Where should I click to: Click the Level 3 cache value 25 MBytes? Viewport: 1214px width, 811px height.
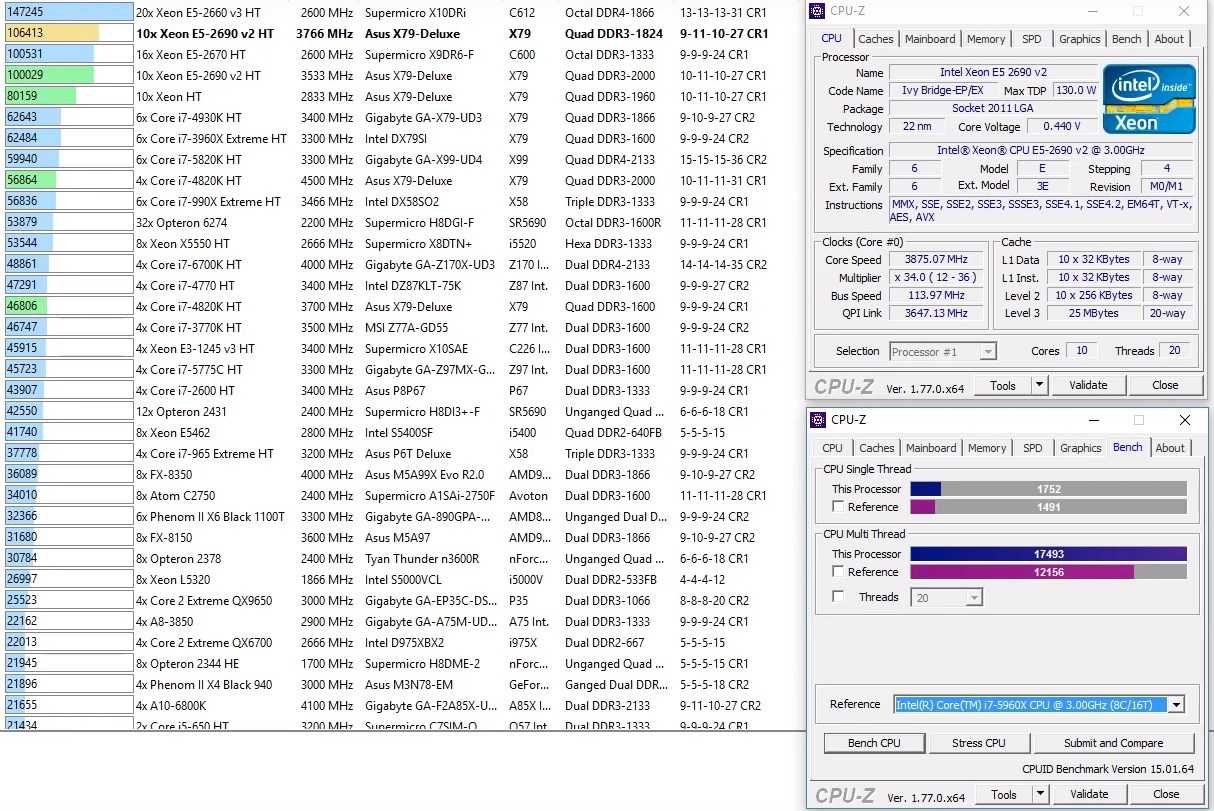click(1093, 313)
